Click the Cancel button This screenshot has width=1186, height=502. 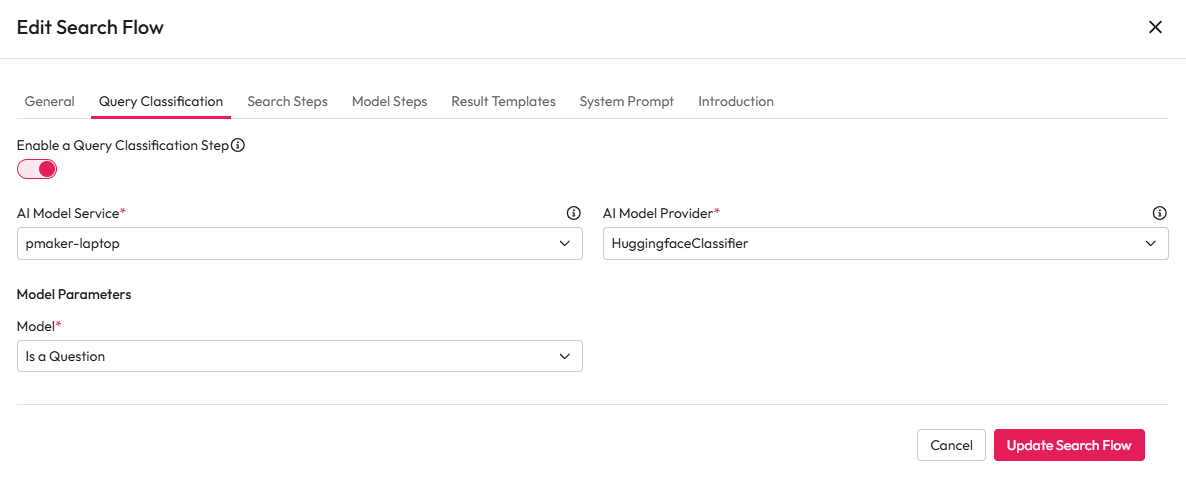click(x=950, y=445)
